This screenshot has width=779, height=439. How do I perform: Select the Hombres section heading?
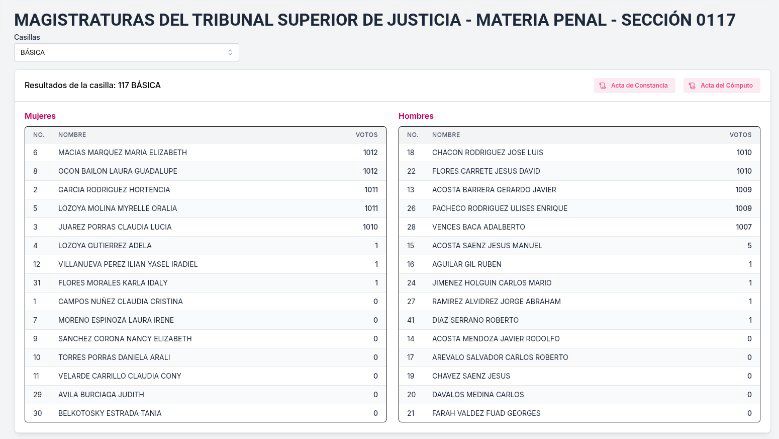[x=416, y=116]
